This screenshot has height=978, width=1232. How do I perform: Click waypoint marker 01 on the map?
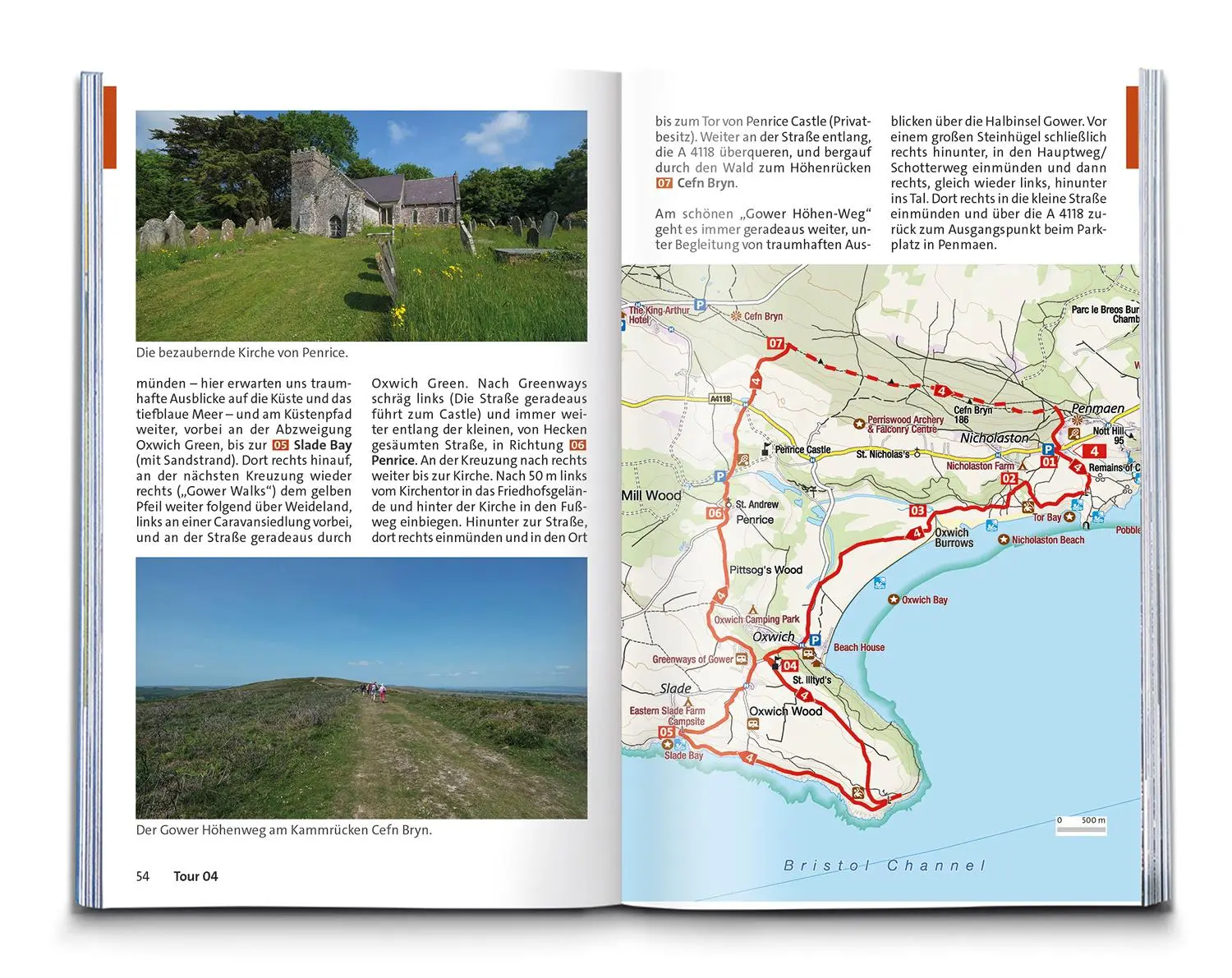[1049, 462]
